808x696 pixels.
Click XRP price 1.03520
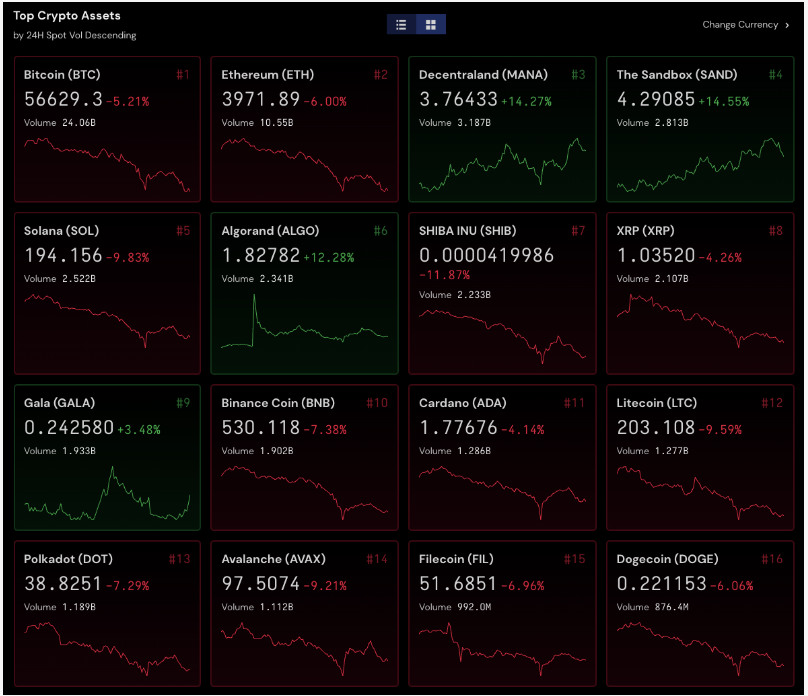pyautogui.click(x=656, y=255)
